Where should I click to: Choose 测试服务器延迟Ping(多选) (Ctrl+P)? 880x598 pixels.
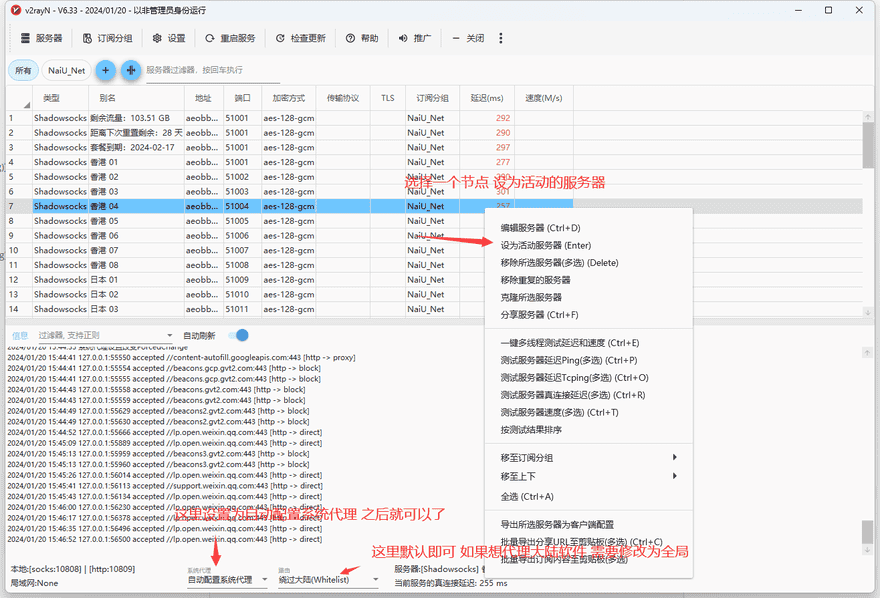589,360
